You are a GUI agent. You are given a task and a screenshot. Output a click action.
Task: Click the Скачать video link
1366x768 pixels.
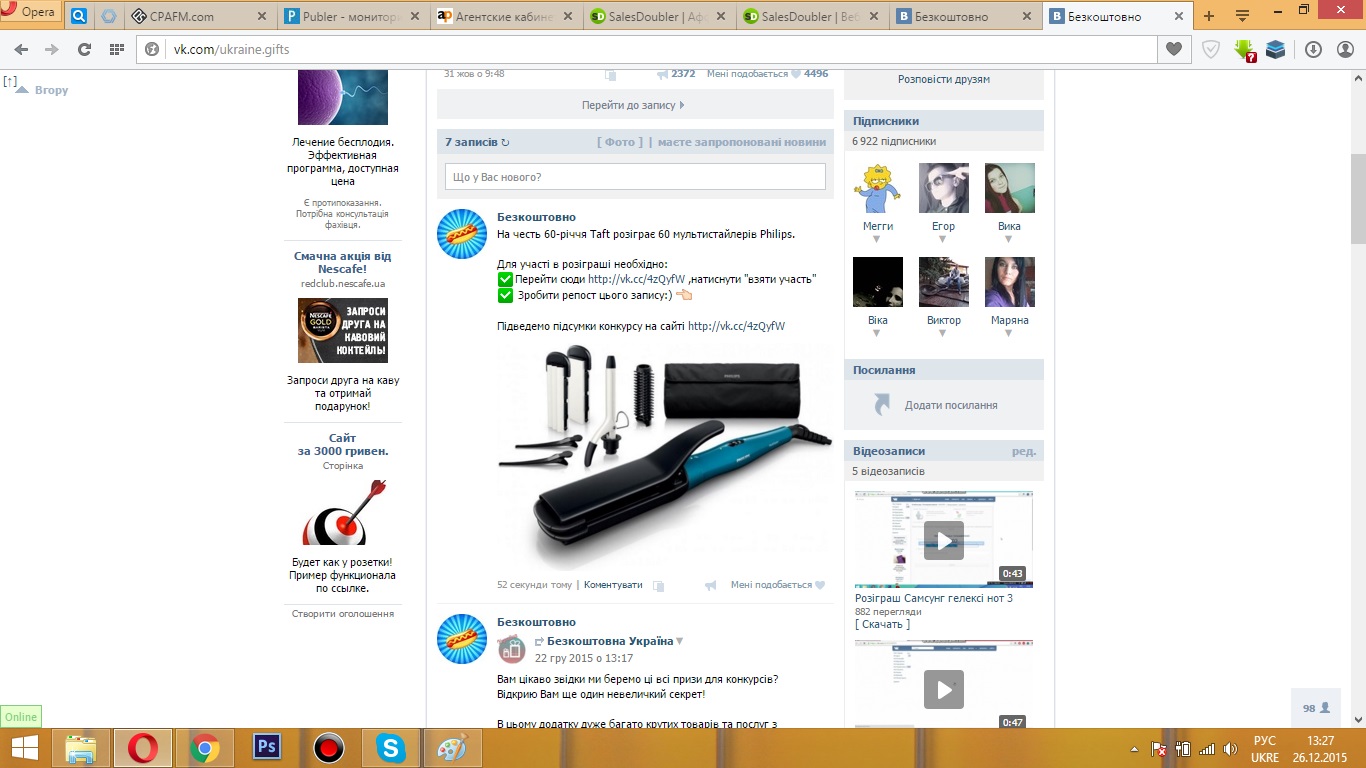pos(883,624)
